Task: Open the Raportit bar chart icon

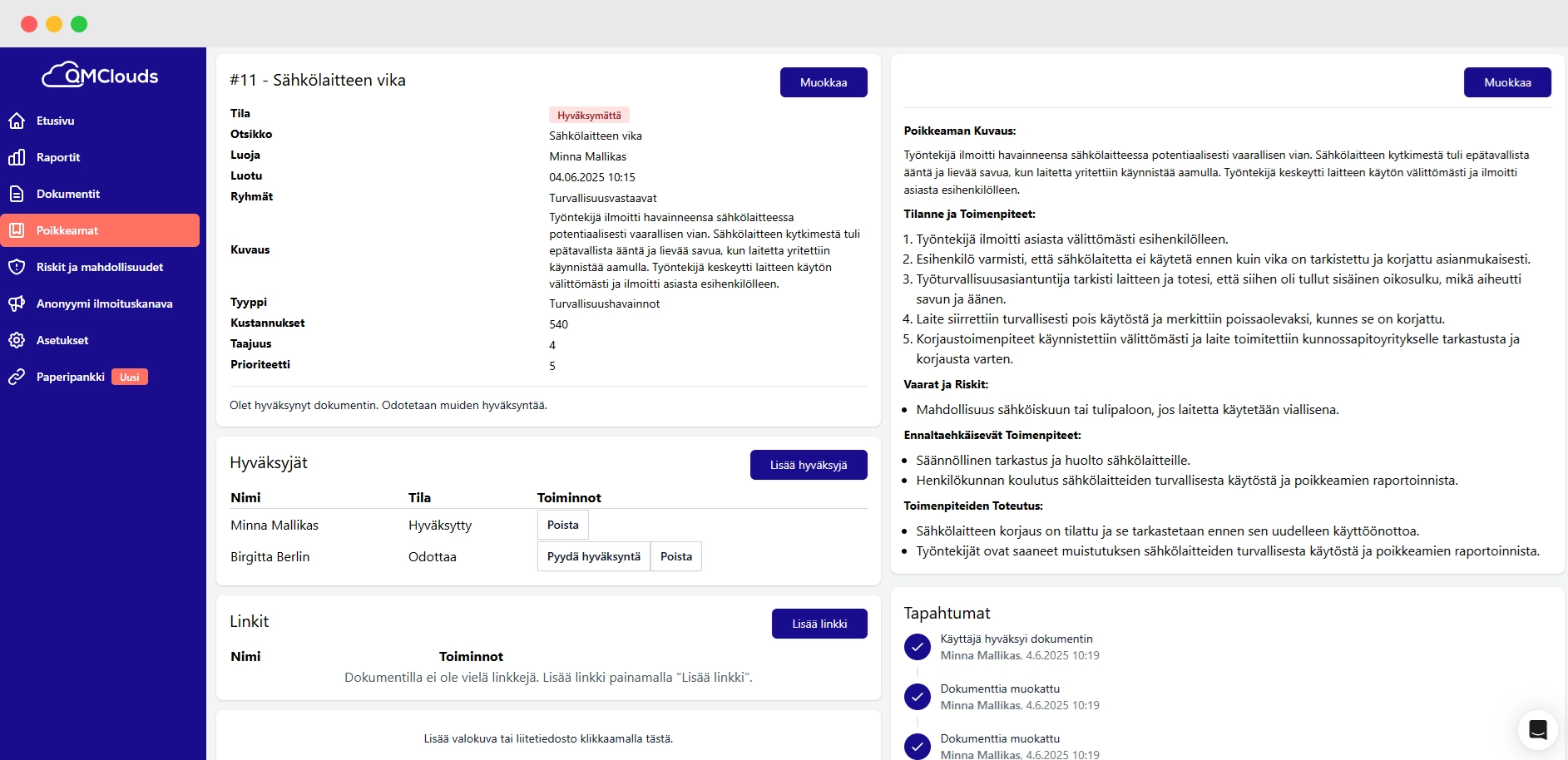Action: pos(18,157)
